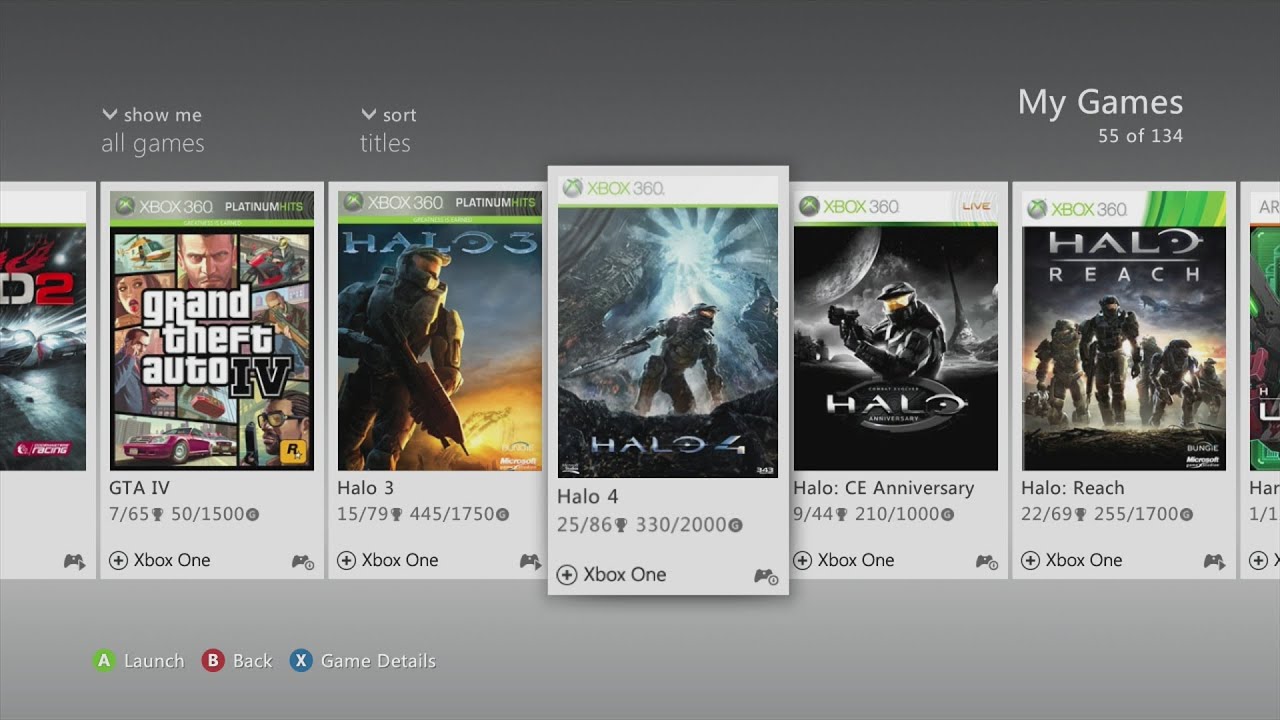Click the 'Back' label
Viewport: 1280px width, 720px height.
point(252,661)
